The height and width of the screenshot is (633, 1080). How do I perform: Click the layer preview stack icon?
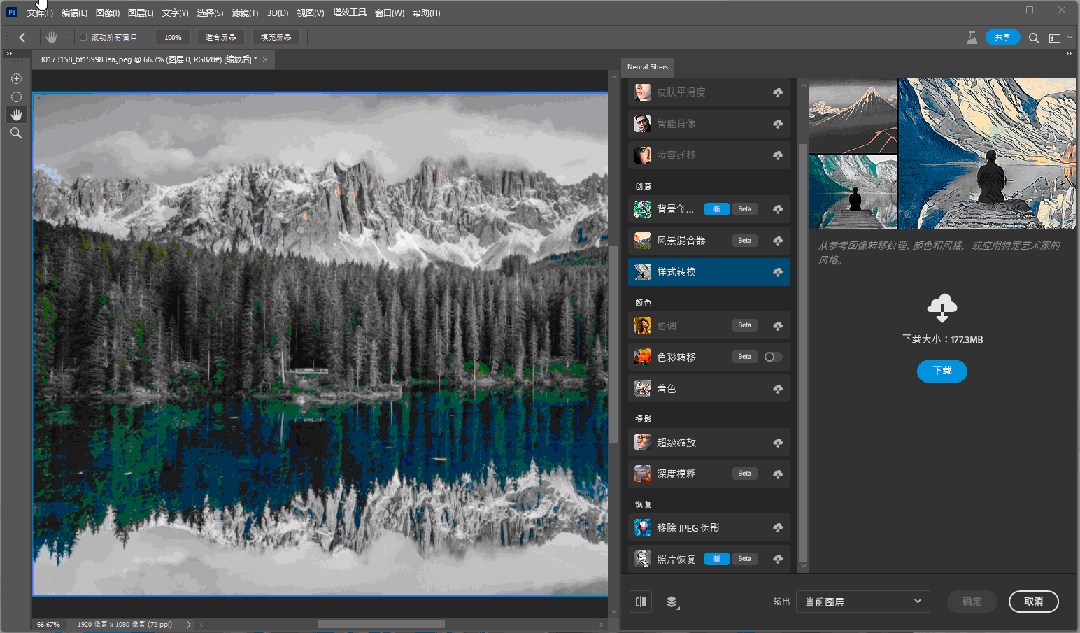[672, 602]
